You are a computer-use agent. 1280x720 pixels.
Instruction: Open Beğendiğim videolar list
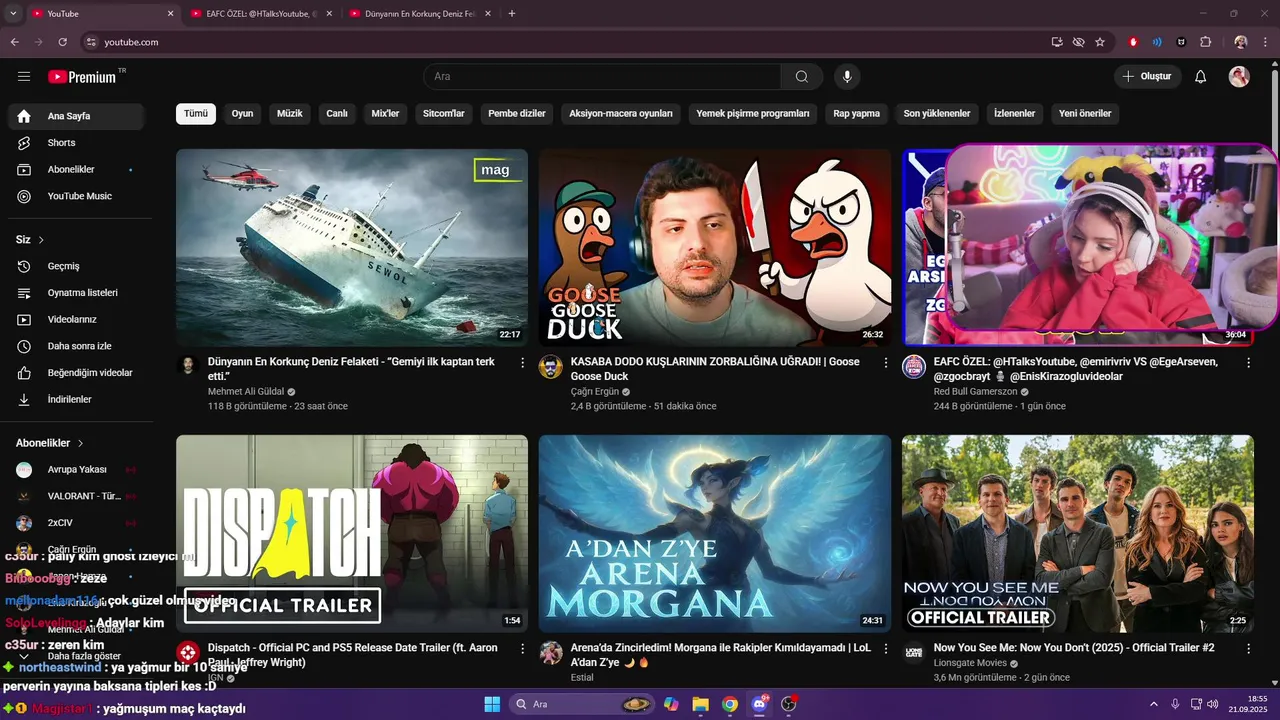point(76,373)
